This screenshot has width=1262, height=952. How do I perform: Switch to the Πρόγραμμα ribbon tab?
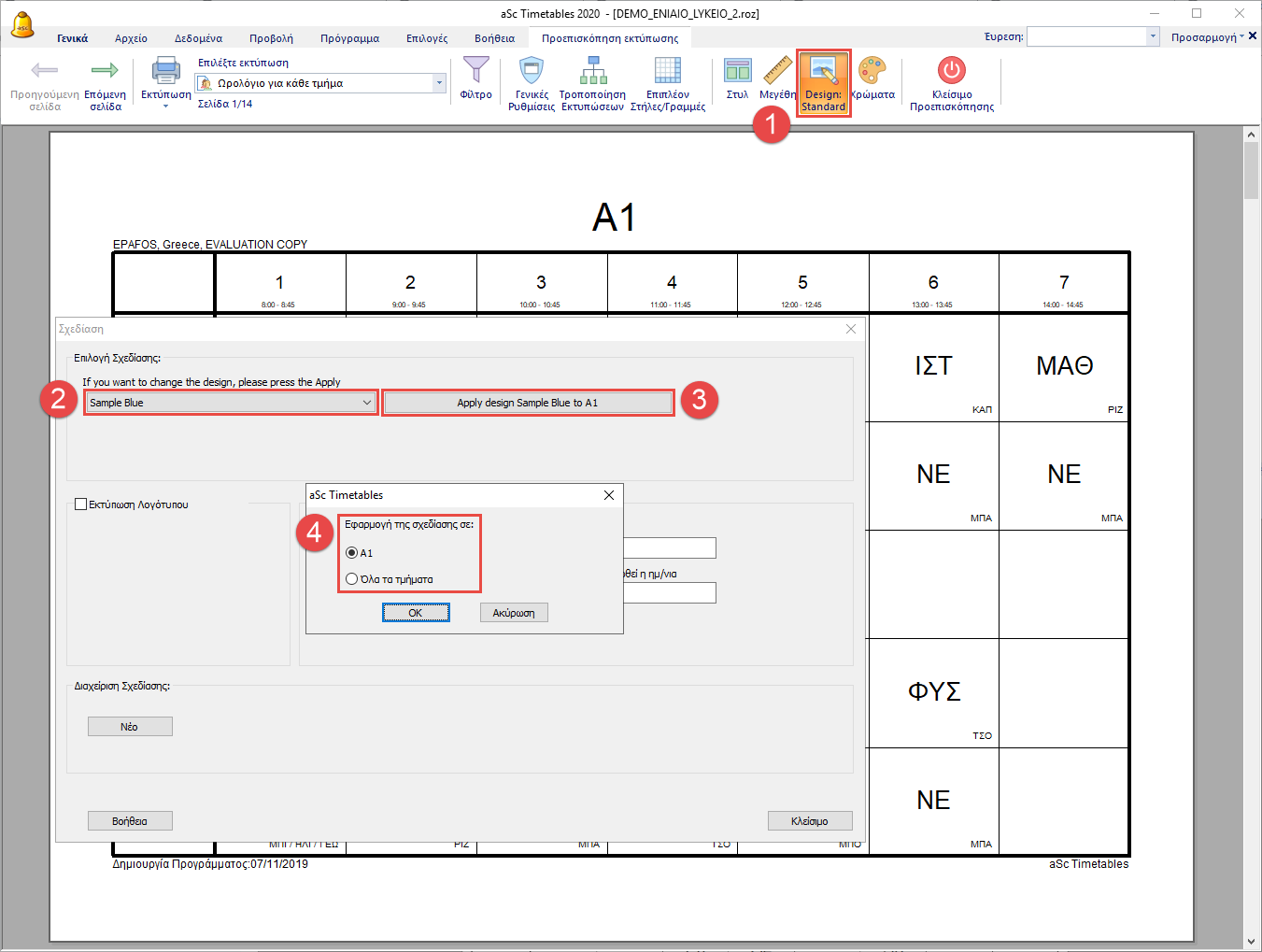tap(349, 38)
